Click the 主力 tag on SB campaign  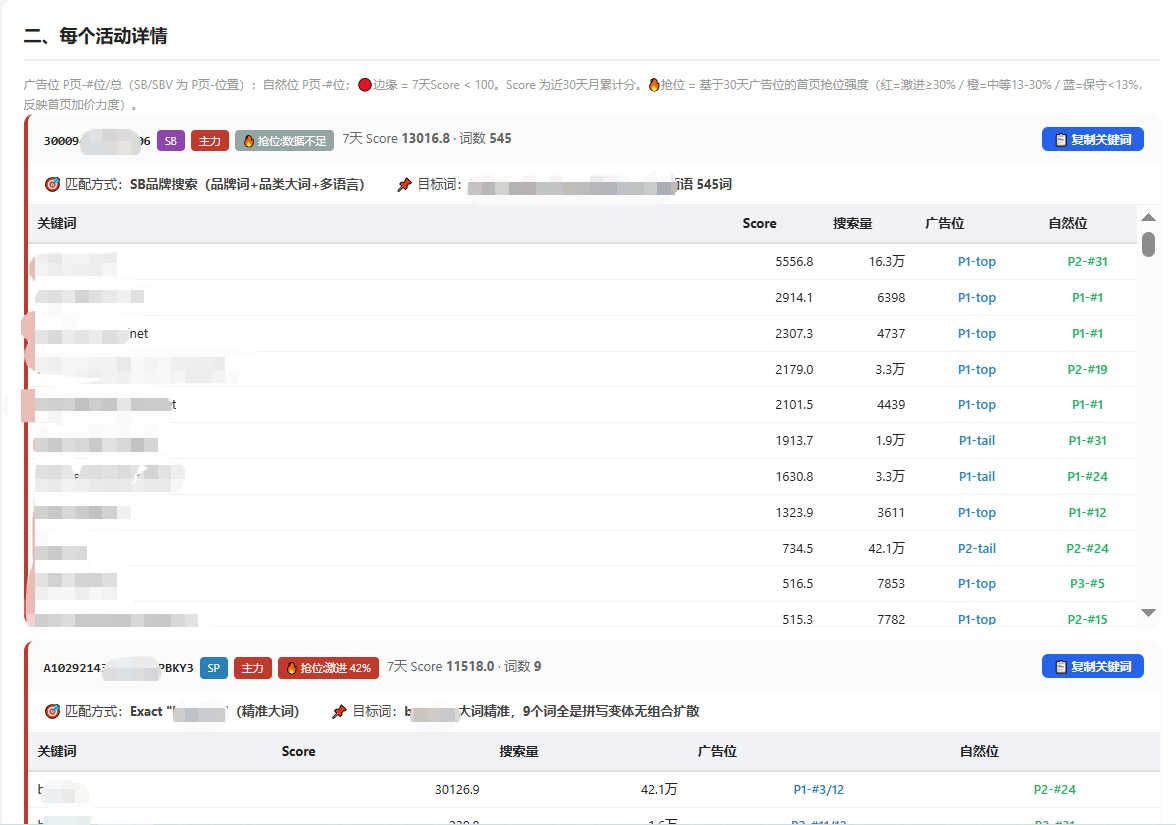(209, 141)
